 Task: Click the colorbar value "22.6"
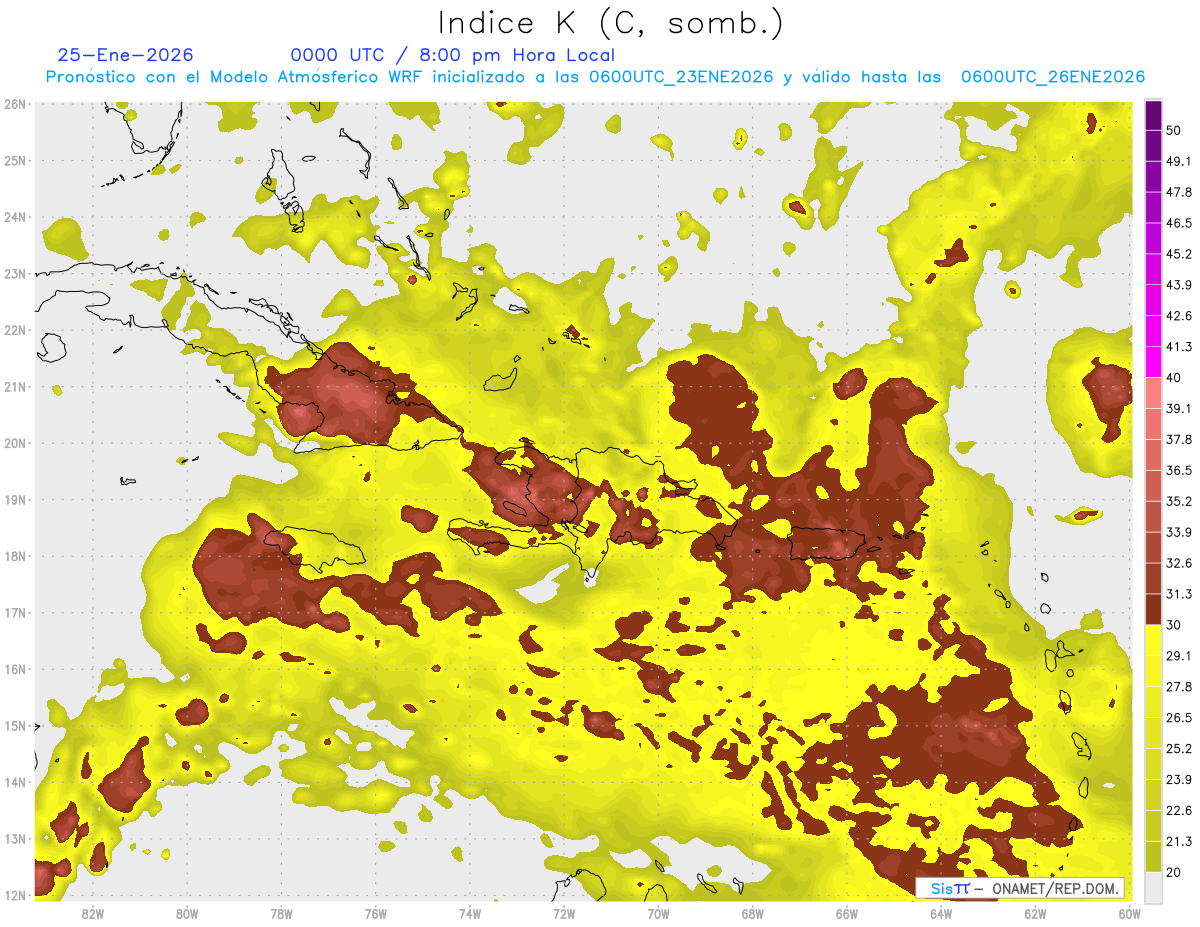pos(1178,811)
